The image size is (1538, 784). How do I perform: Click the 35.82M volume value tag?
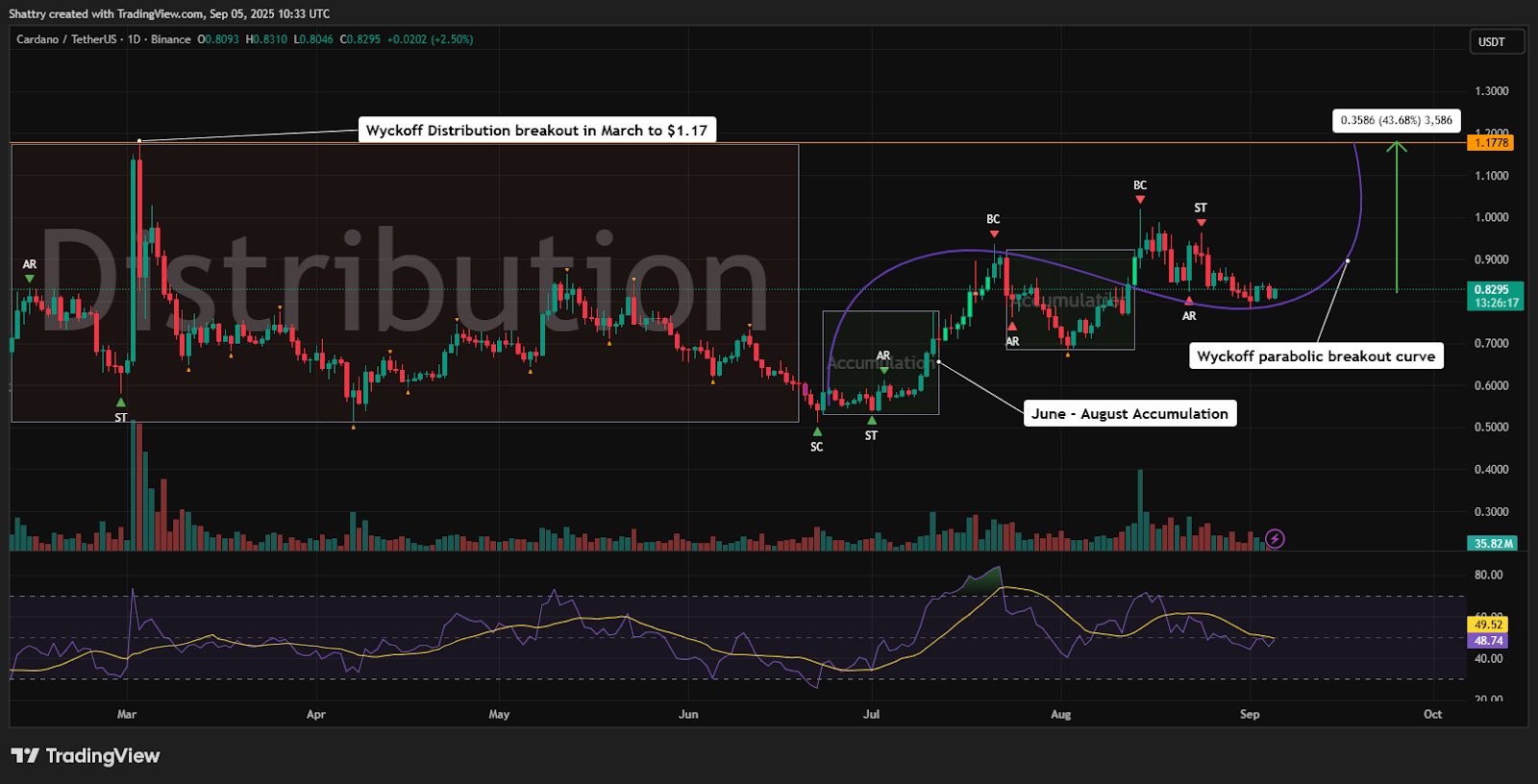coord(1493,544)
